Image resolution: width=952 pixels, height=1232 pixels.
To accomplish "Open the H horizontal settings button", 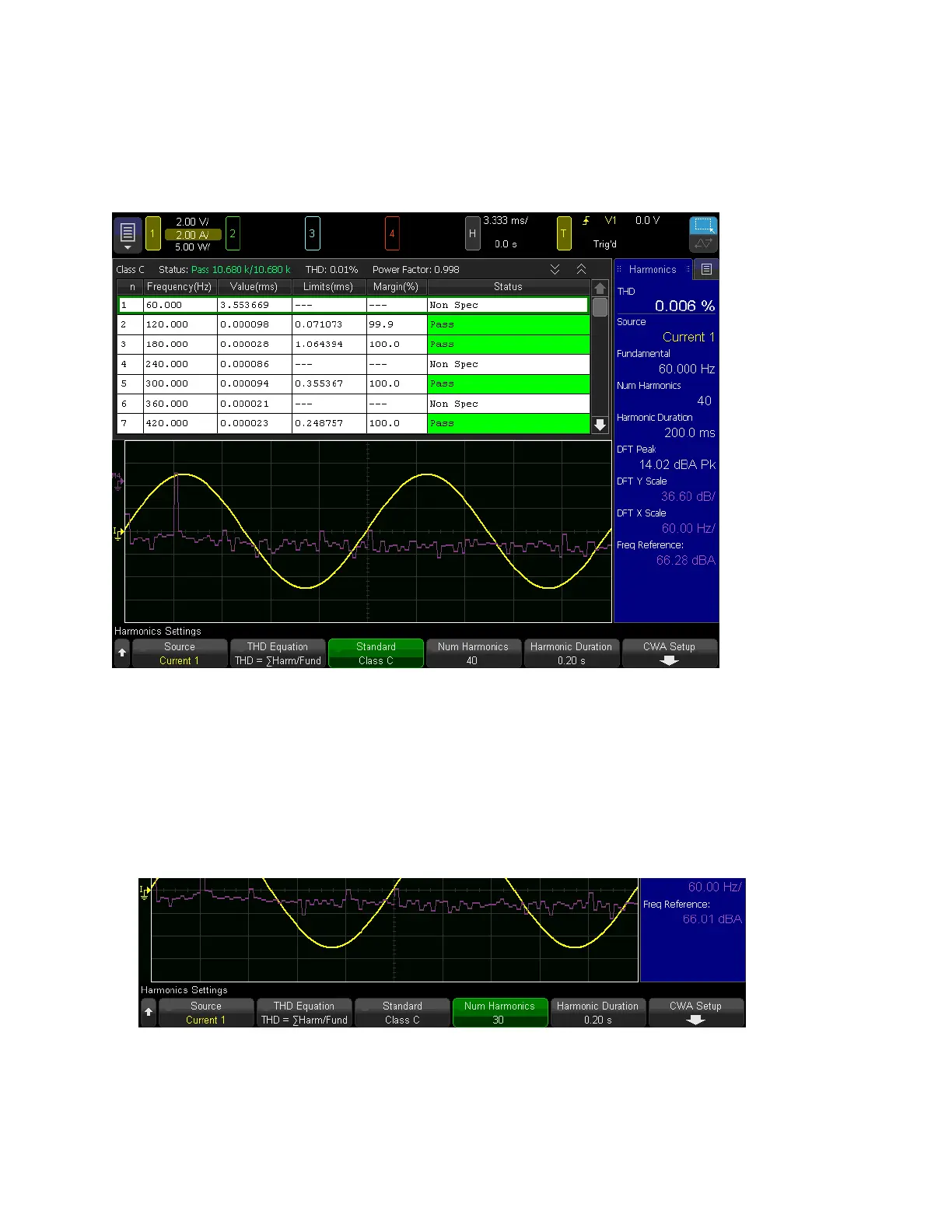I will 472,233.
